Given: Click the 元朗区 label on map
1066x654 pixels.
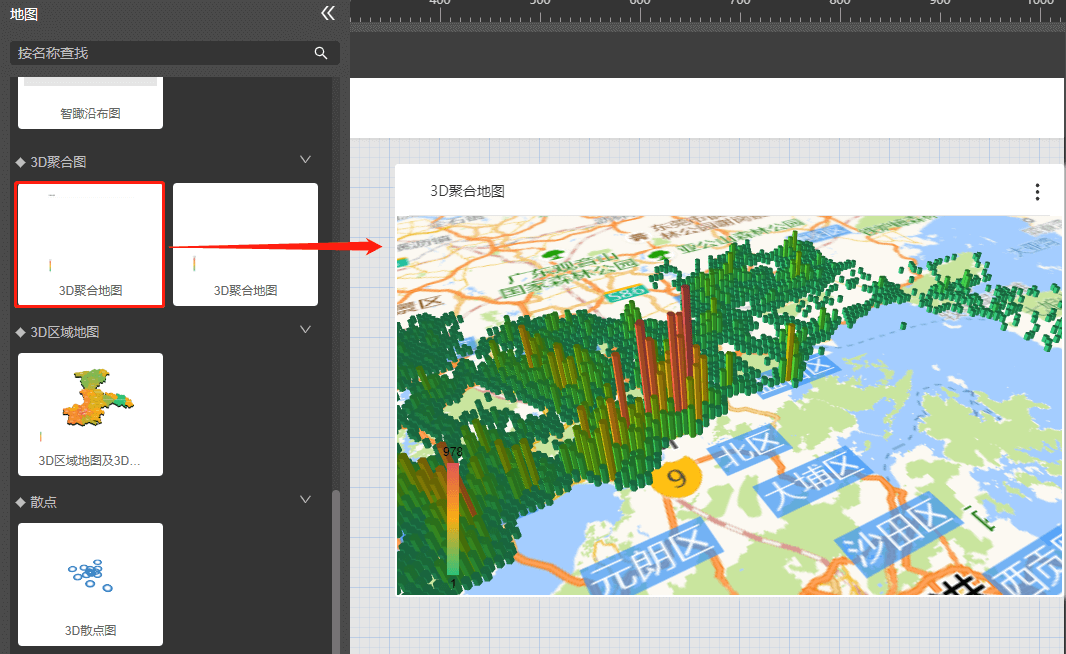Looking at the screenshot, I should tap(653, 554).
